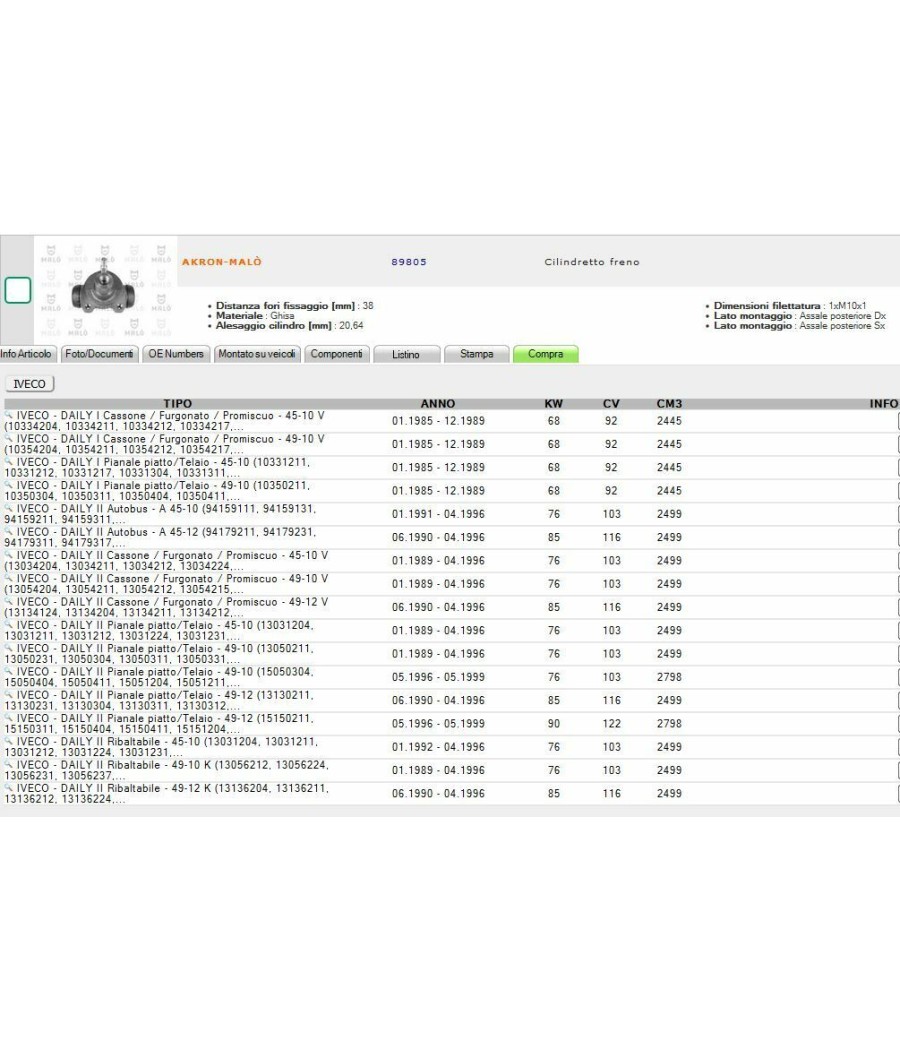Click magnifier icon for DAILY II Cassone 49-10 V

click(9, 579)
